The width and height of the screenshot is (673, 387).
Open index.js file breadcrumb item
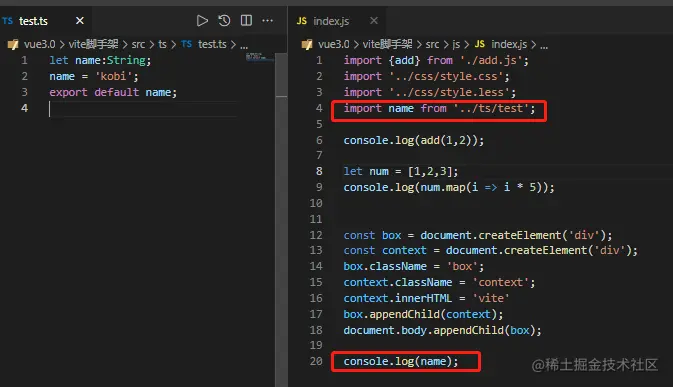coord(509,44)
